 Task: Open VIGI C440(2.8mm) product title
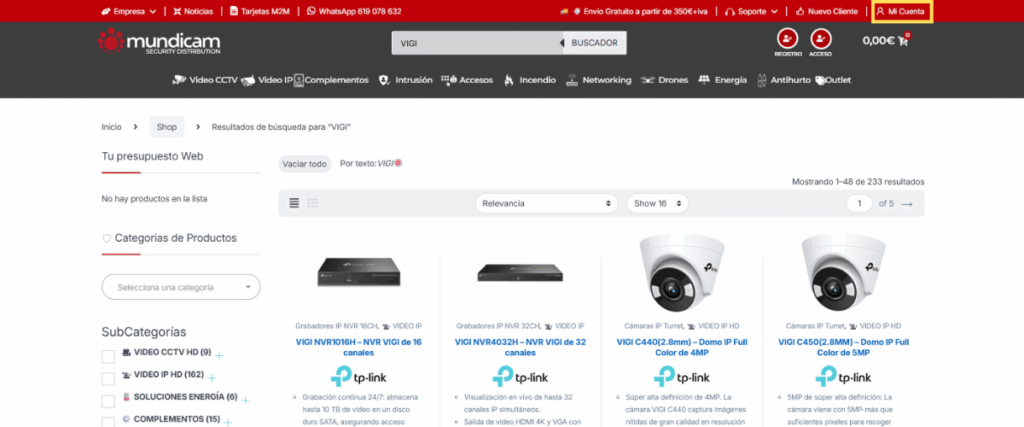pyautogui.click(x=682, y=347)
